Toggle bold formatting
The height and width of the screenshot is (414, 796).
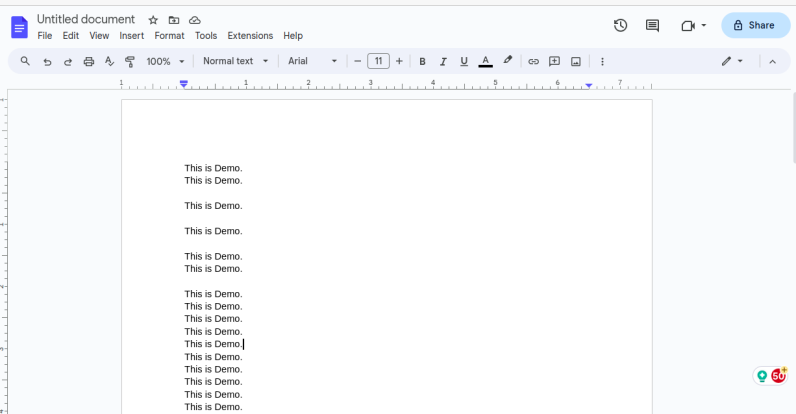tap(422, 61)
